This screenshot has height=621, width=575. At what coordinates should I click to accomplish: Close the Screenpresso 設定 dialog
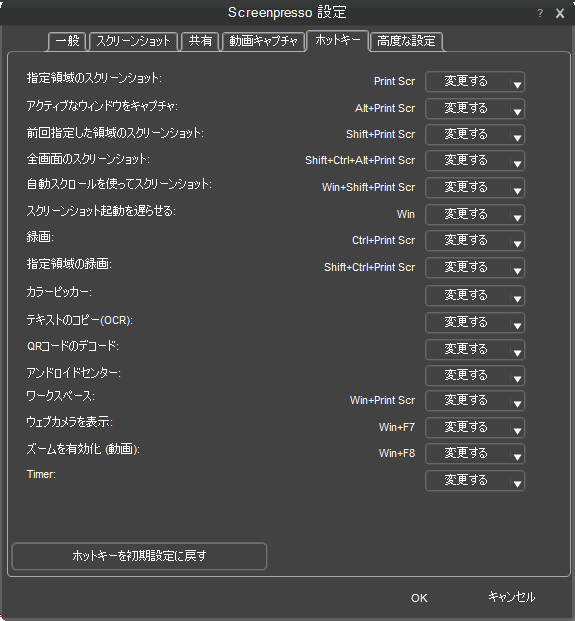(x=560, y=13)
